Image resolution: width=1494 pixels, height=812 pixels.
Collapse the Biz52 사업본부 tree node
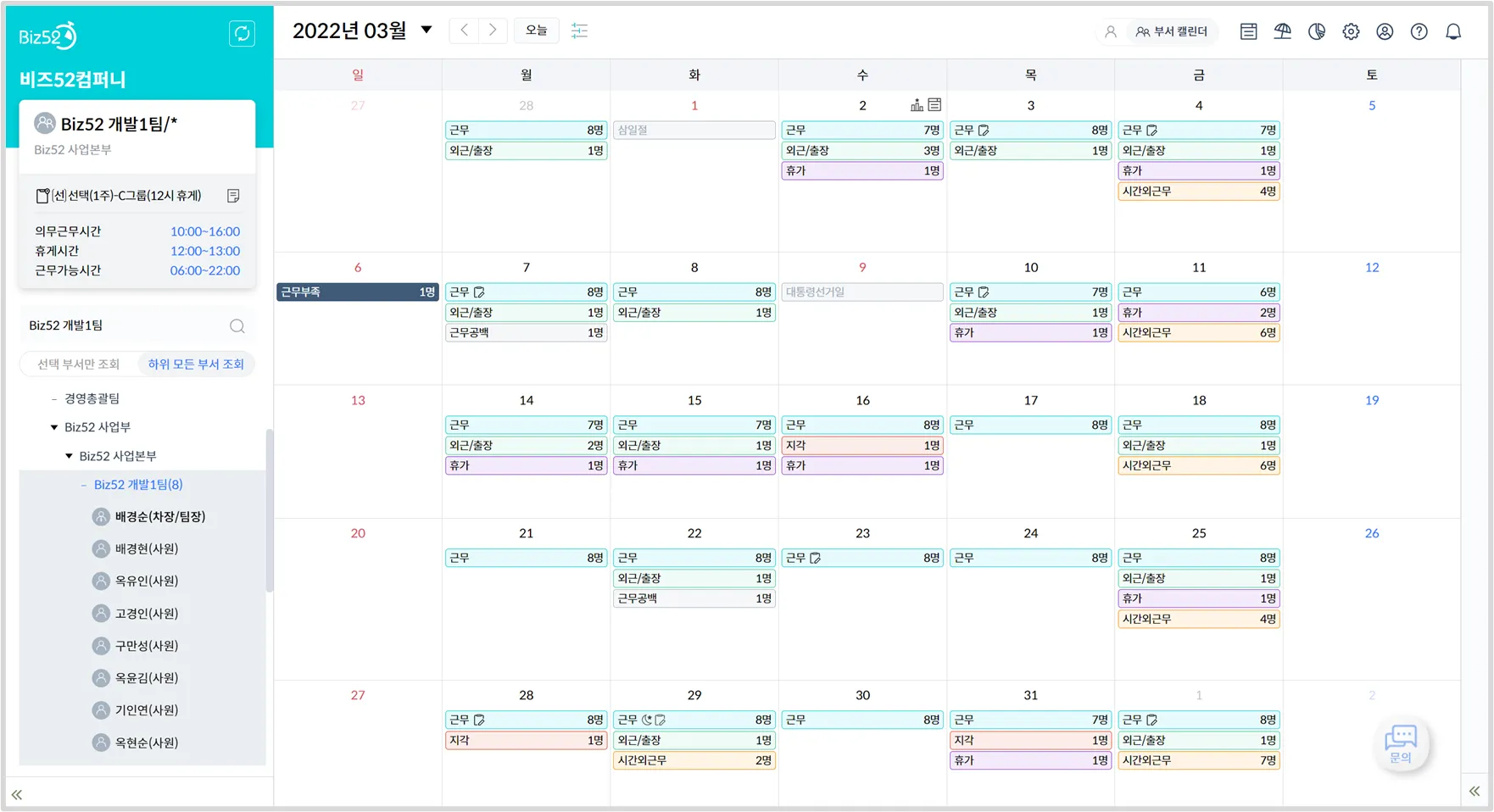(x=70, y=456)
